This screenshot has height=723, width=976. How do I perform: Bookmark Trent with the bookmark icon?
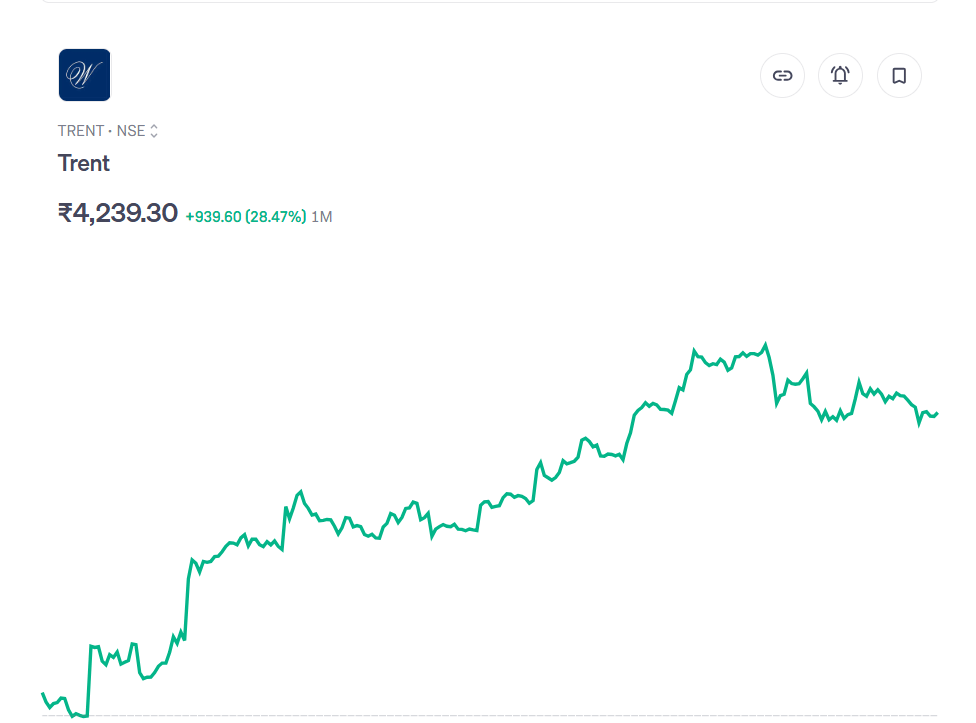pos(898,75)
